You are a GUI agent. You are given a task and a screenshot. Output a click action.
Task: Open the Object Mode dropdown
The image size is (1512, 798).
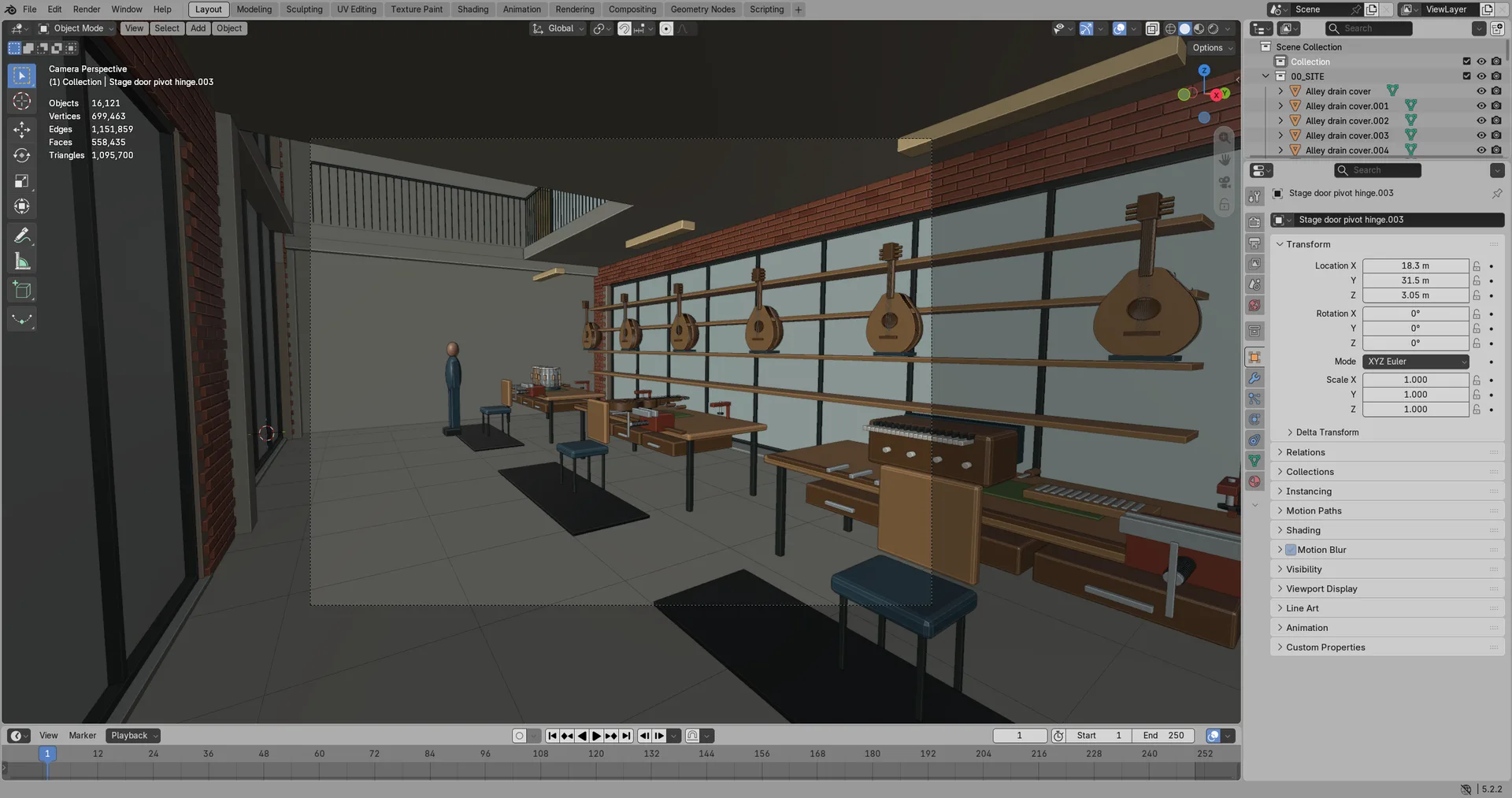[x=77, y=28]
